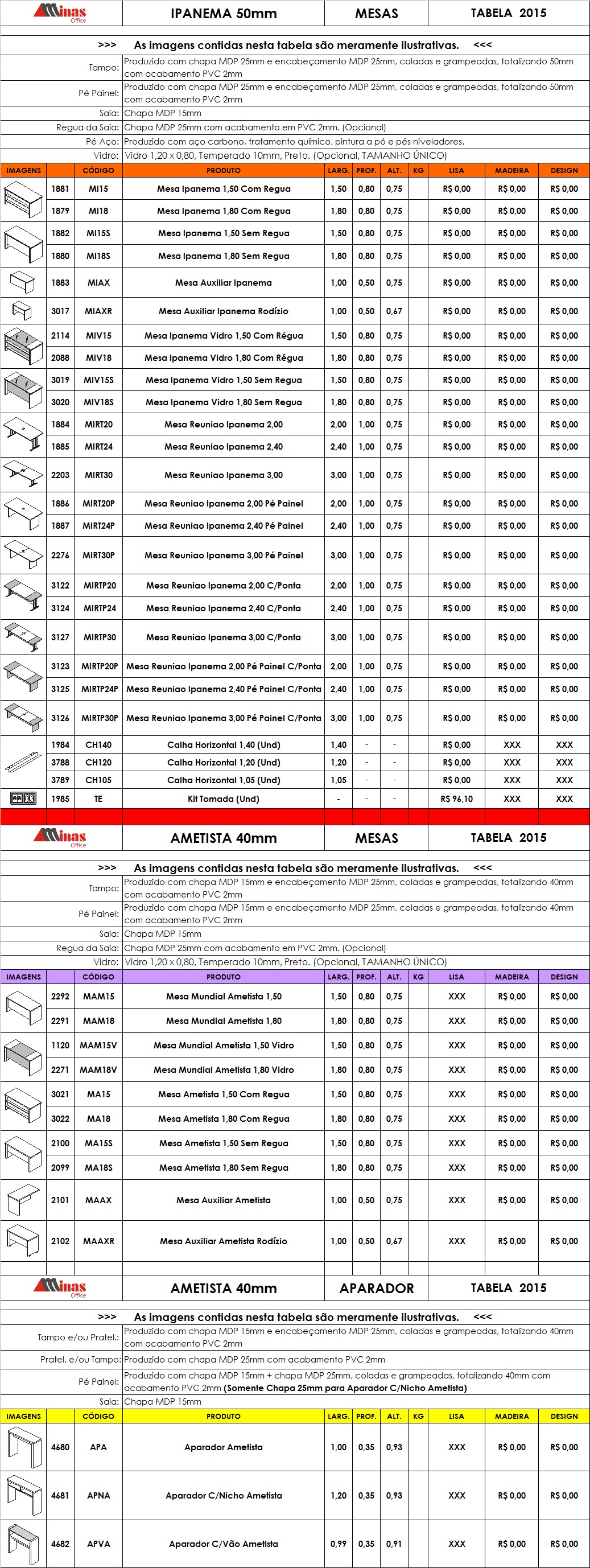Click the Aparador C/Nicho Ametista image

[x=23, y=1495]
